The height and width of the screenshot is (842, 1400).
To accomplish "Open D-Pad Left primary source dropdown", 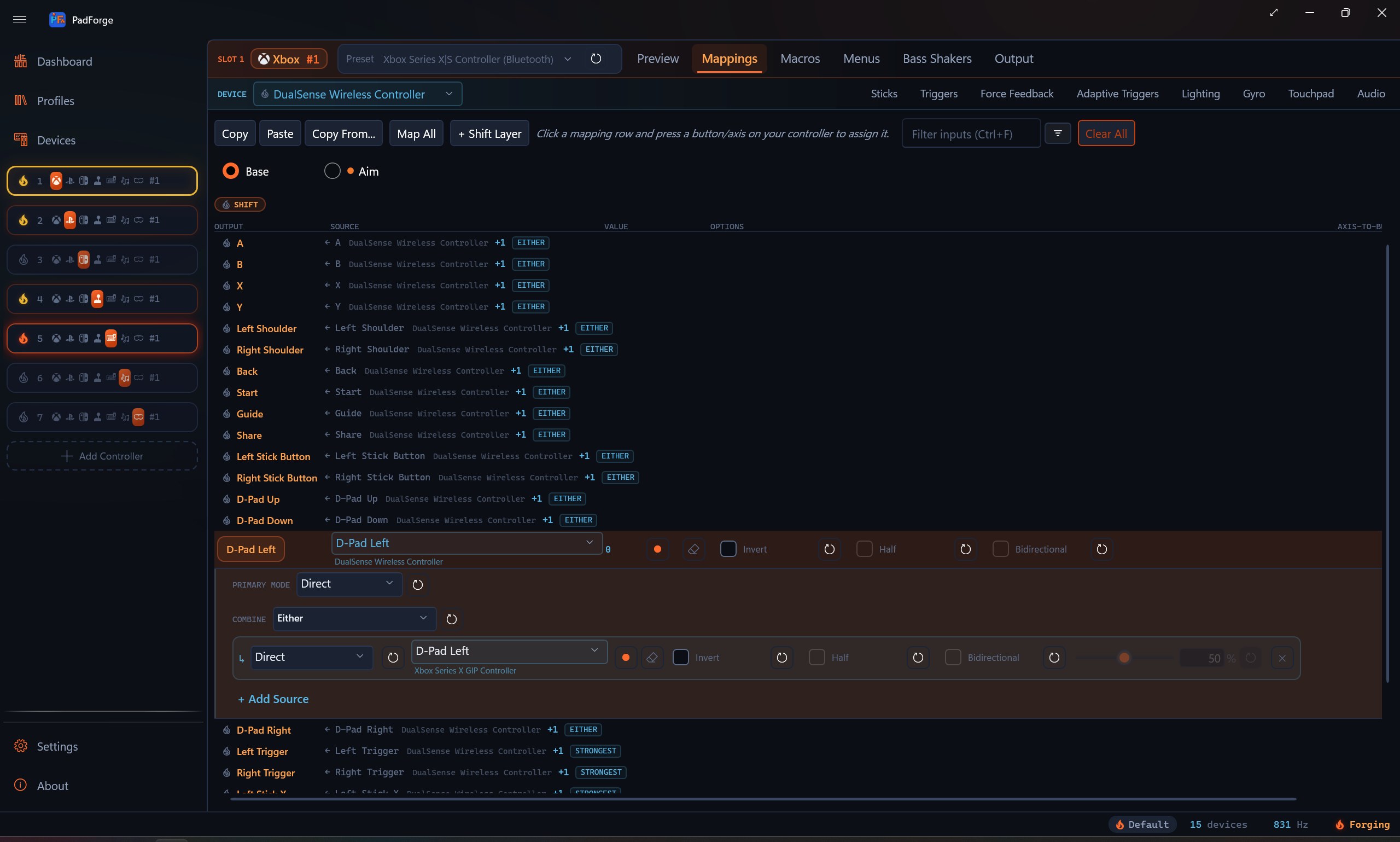I will coord(466,543).
